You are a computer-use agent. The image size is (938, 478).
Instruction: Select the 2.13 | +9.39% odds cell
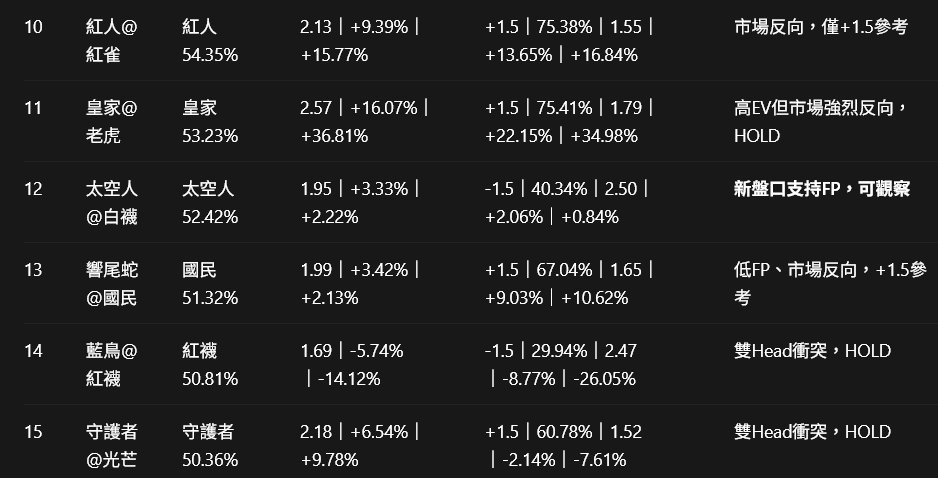(x=360, y=41)
